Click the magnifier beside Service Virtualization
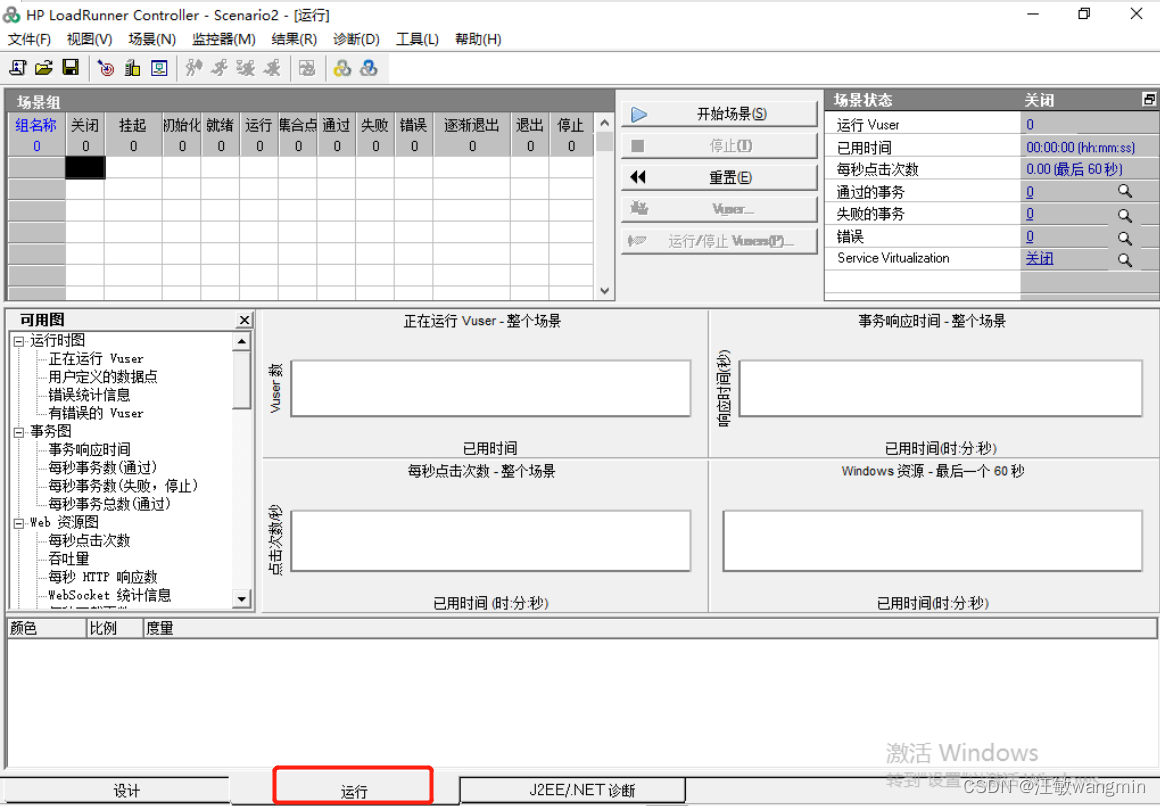The image size is (1160, 806). (x=1126, y=258)
